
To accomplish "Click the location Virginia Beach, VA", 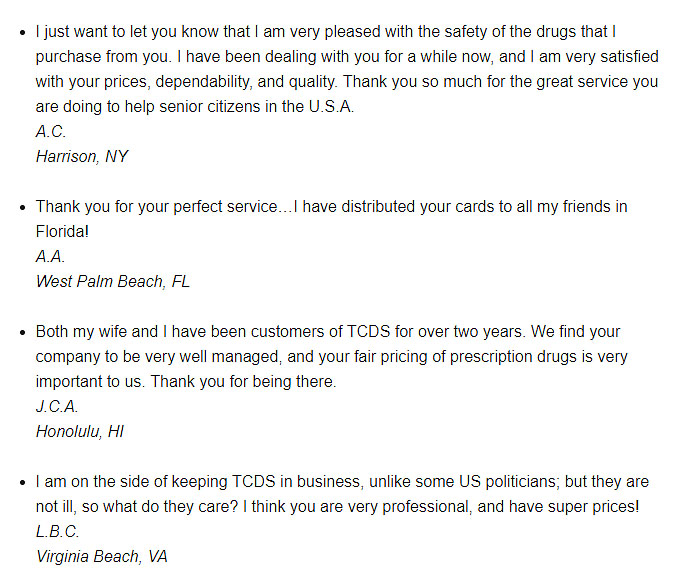I will tap(102, 556).
